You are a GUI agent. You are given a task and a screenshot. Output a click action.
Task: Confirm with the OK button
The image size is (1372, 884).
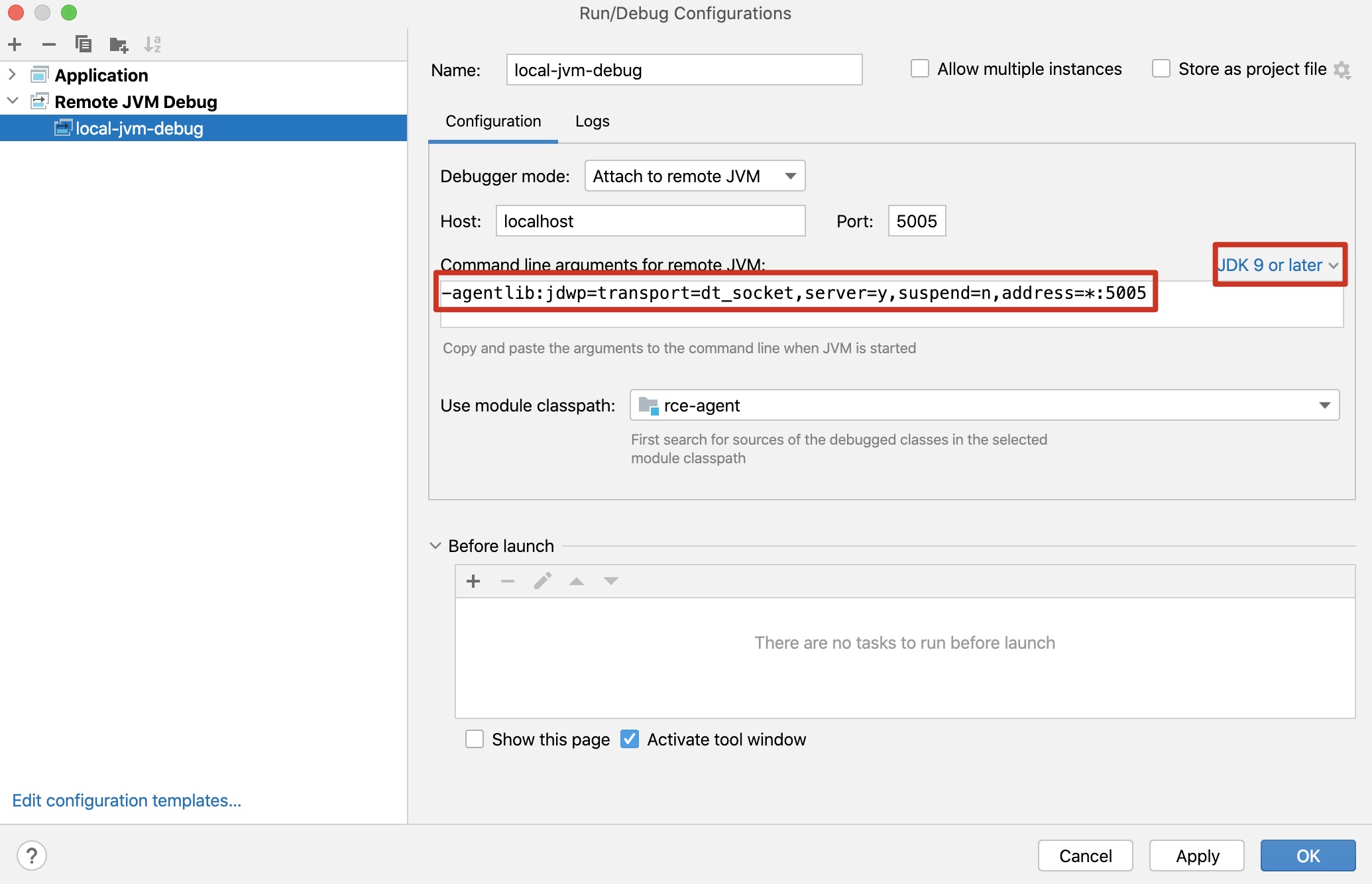click(1308, 856)
